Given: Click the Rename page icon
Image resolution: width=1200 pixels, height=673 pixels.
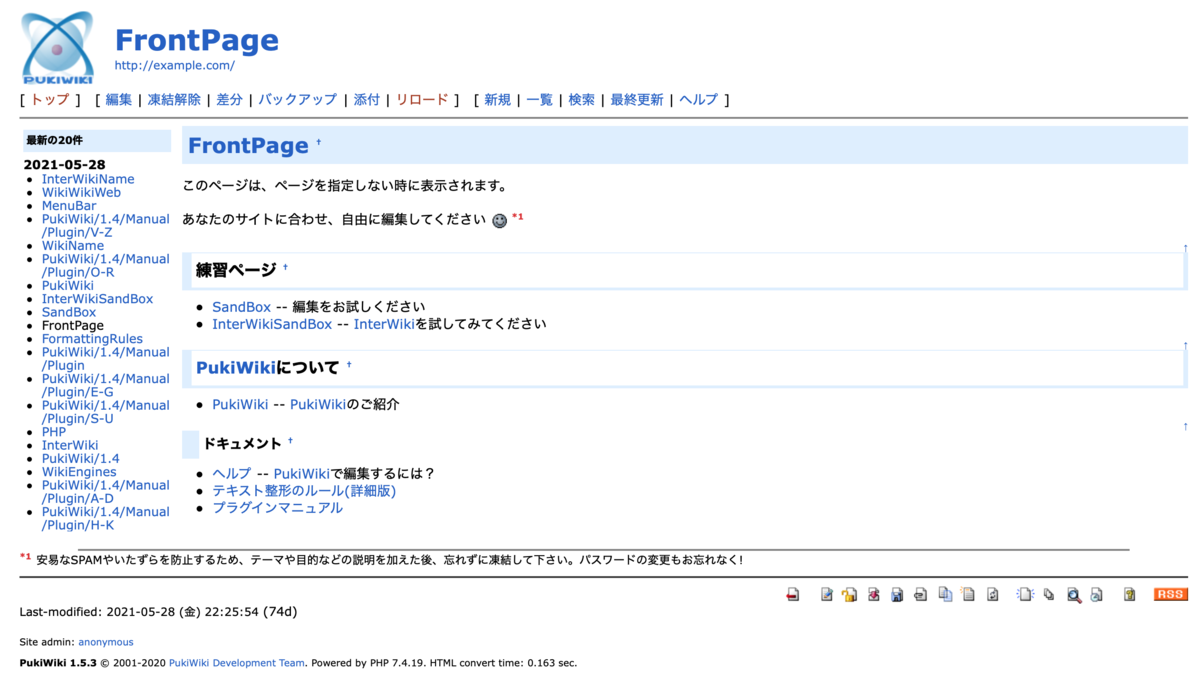Looking at the screenshot, I should [968, 594].
